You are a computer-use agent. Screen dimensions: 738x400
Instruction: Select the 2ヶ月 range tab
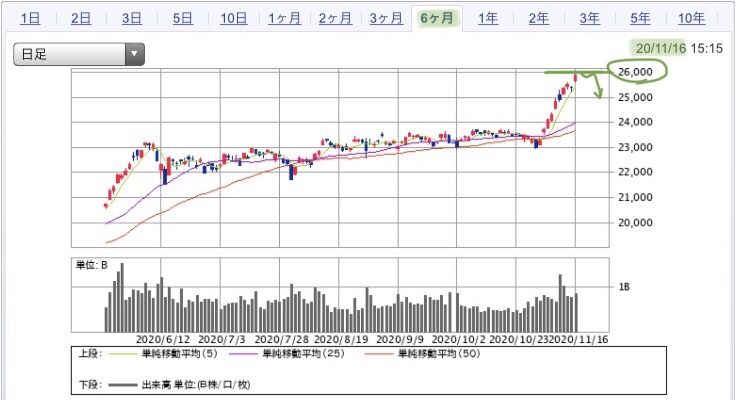335,18
